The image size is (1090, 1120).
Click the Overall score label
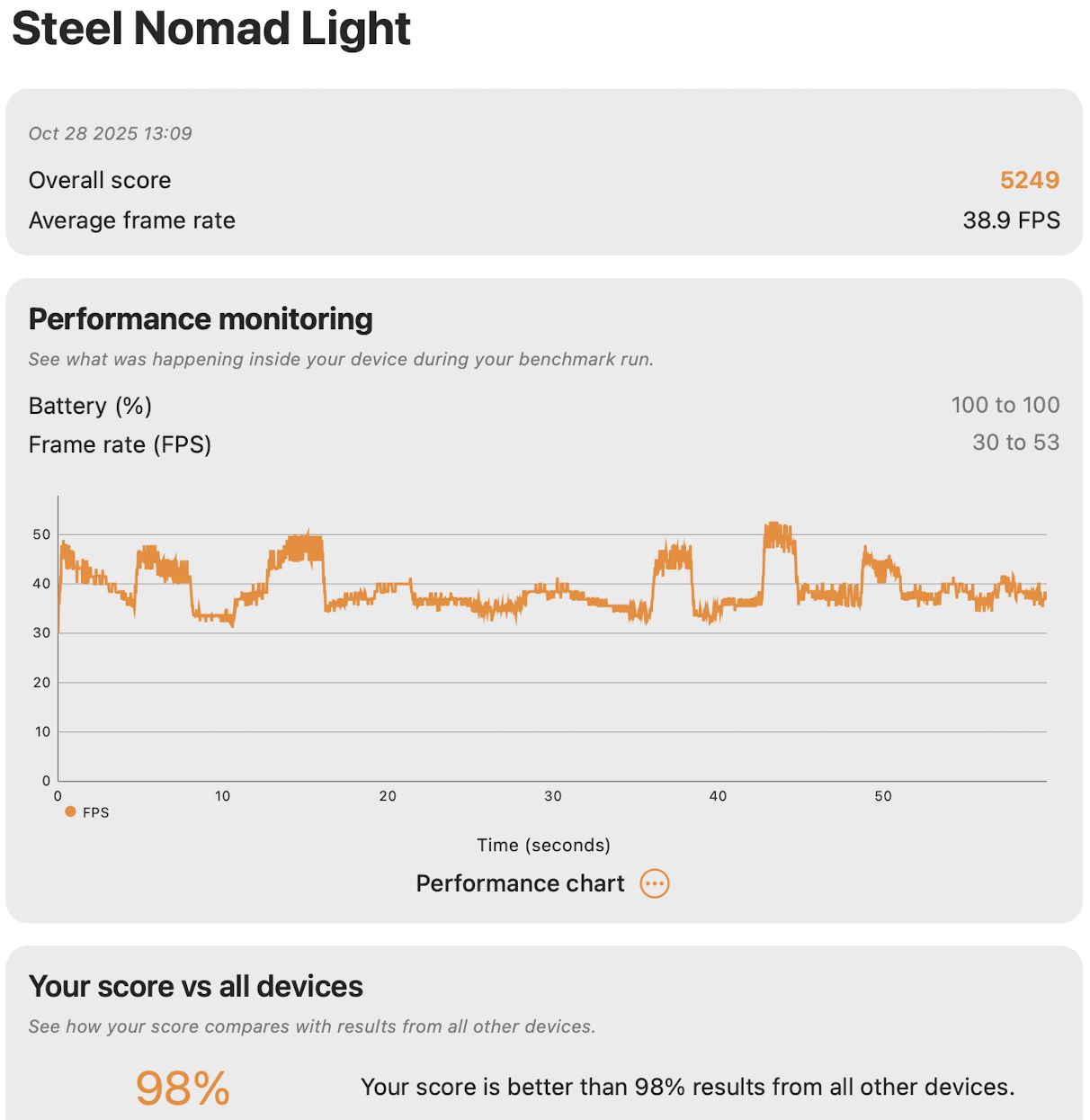pyautogui.click(x=100, y=180)
